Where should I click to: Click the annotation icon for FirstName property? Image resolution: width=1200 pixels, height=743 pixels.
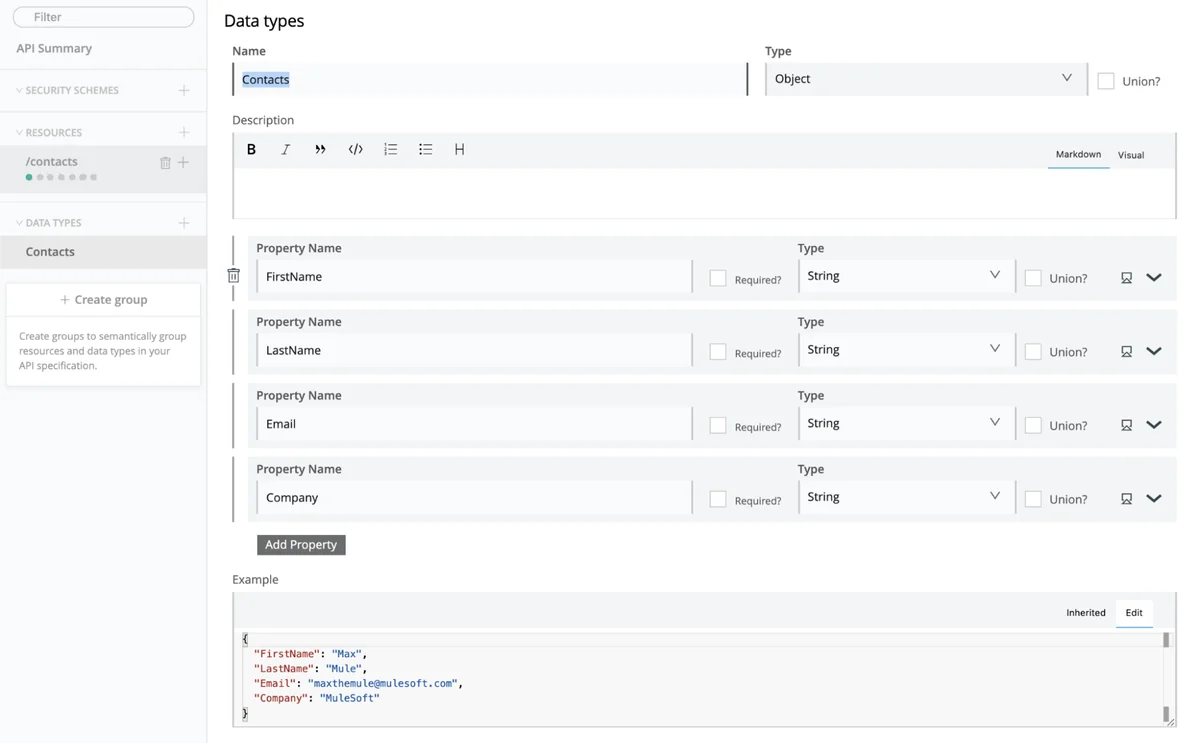click(1126, 278)
